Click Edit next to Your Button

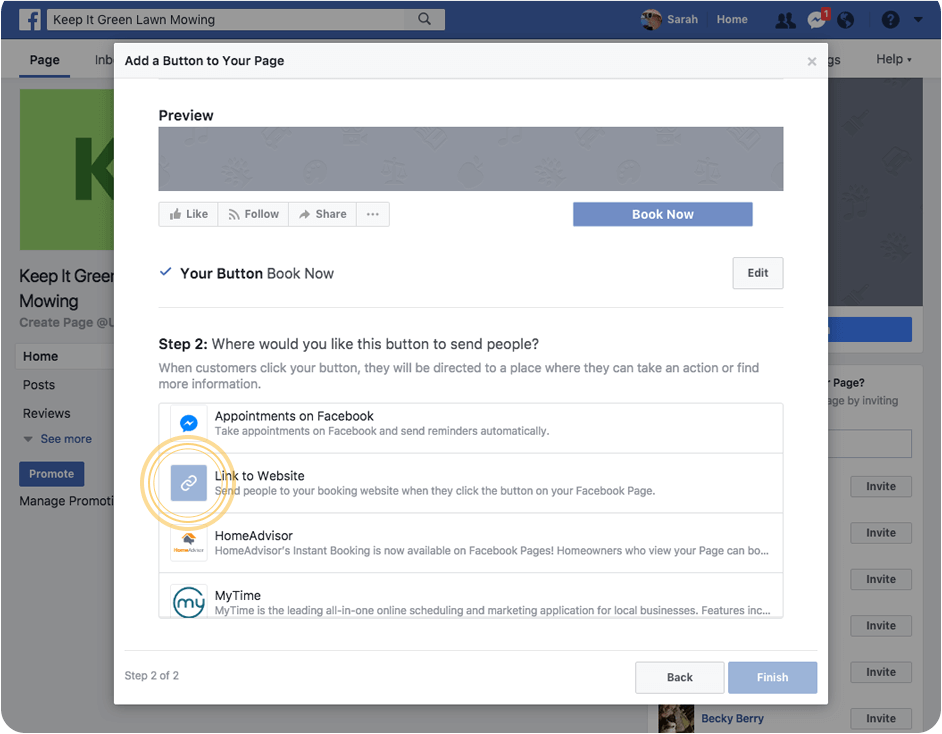tap(758, 273)
